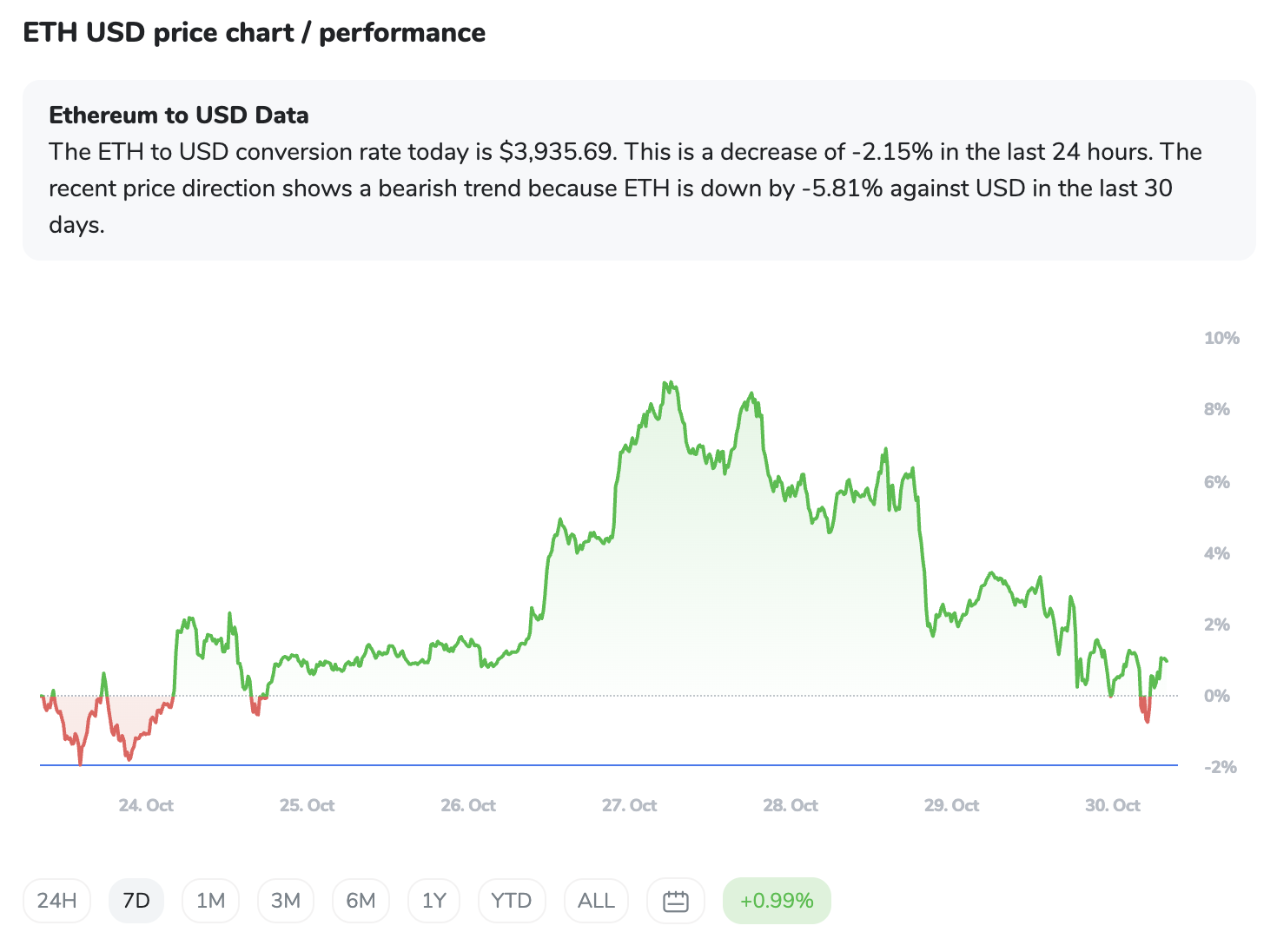
Task: Click the 30. Oct date label
Action: (1113, 805)
